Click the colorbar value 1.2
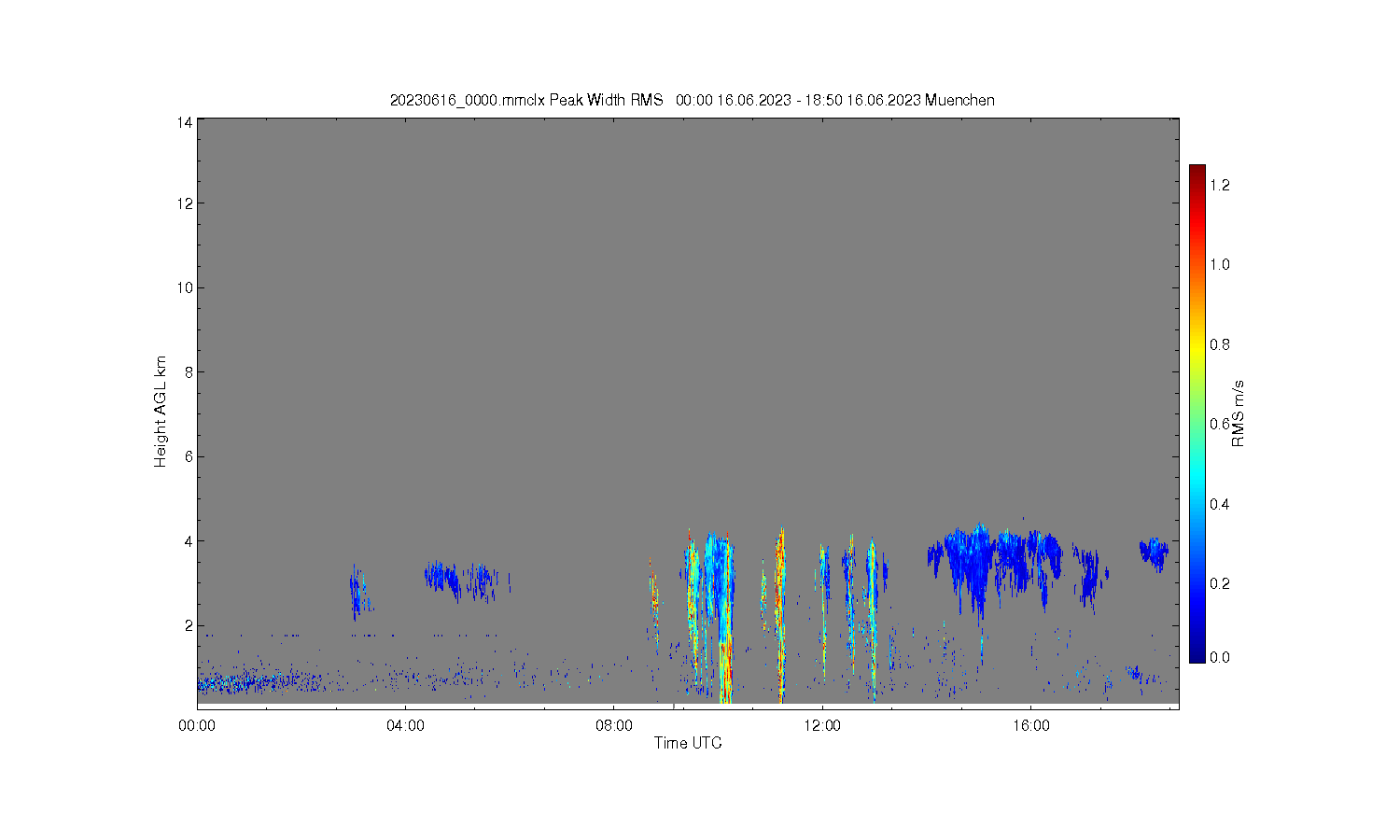The image size is (1400, 840). pyautogui.click(x=1220, y=185)
